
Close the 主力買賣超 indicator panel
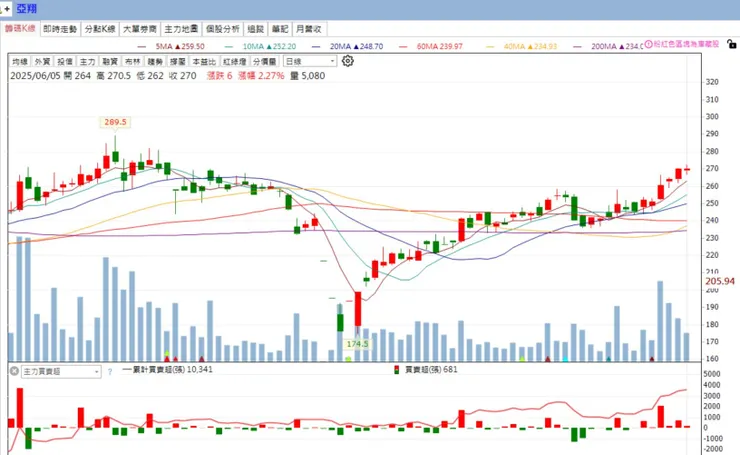click(14, 371)
